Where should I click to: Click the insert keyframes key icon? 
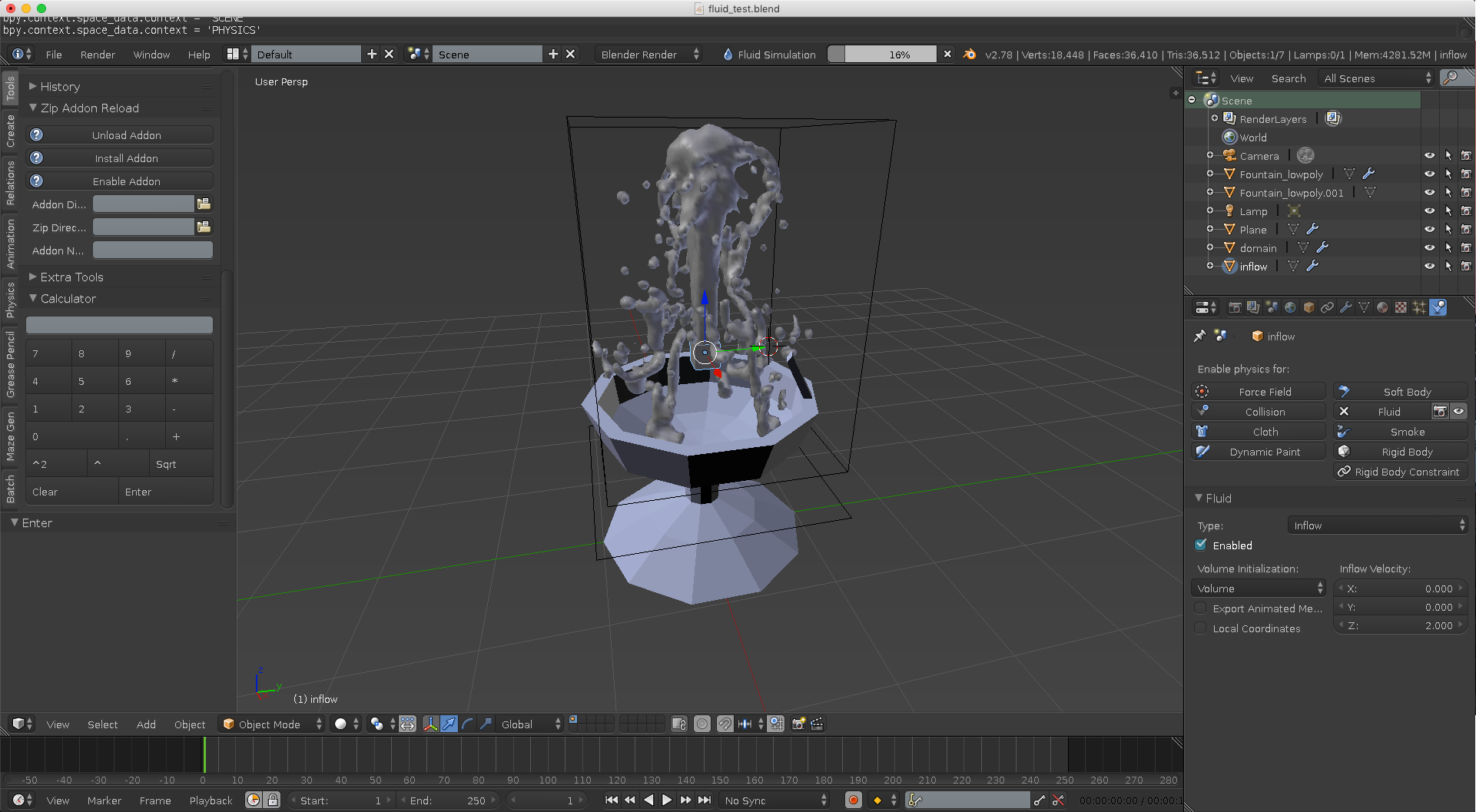1039,800
